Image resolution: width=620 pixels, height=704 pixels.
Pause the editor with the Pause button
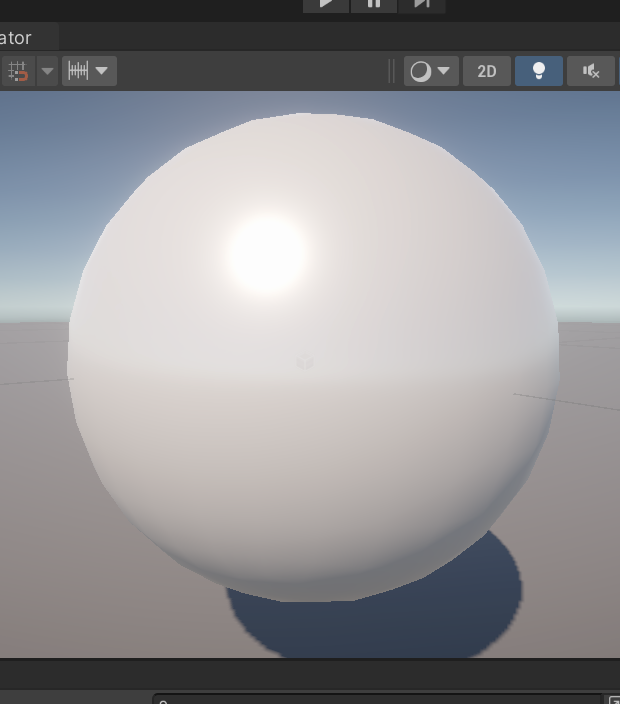coord(374,5)
